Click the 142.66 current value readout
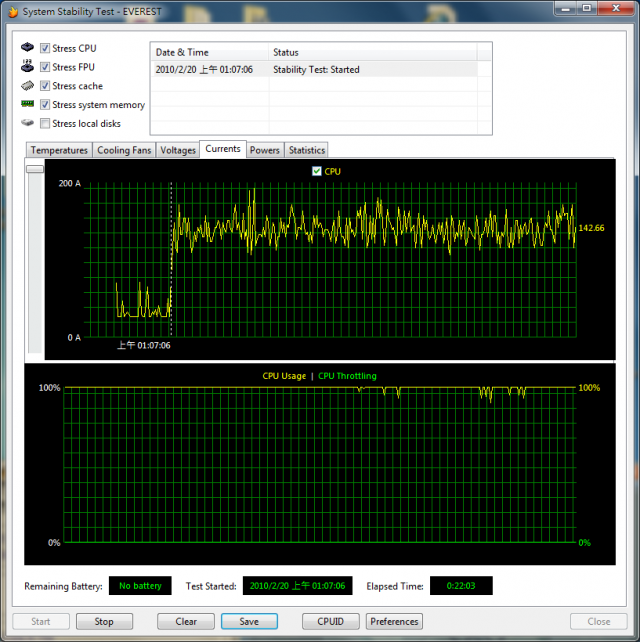The image size is (640, 643). [591, 228]
